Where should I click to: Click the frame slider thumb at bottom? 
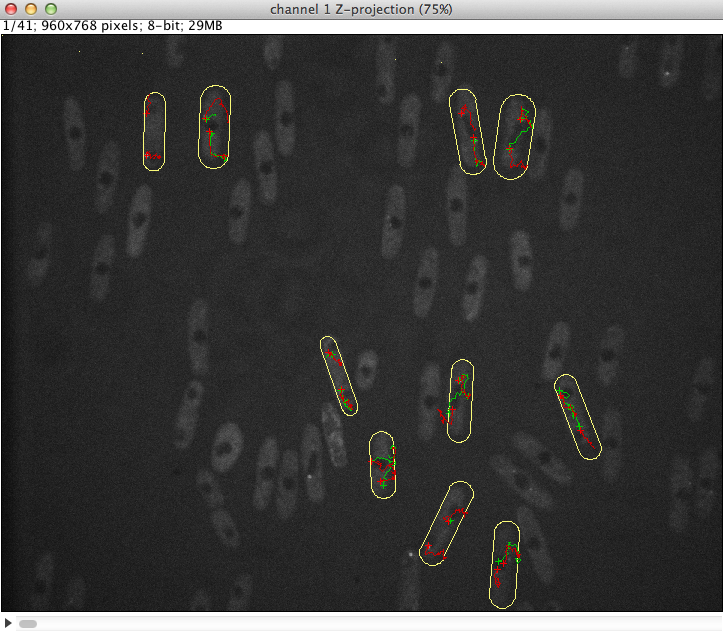[x=28, y=624]
